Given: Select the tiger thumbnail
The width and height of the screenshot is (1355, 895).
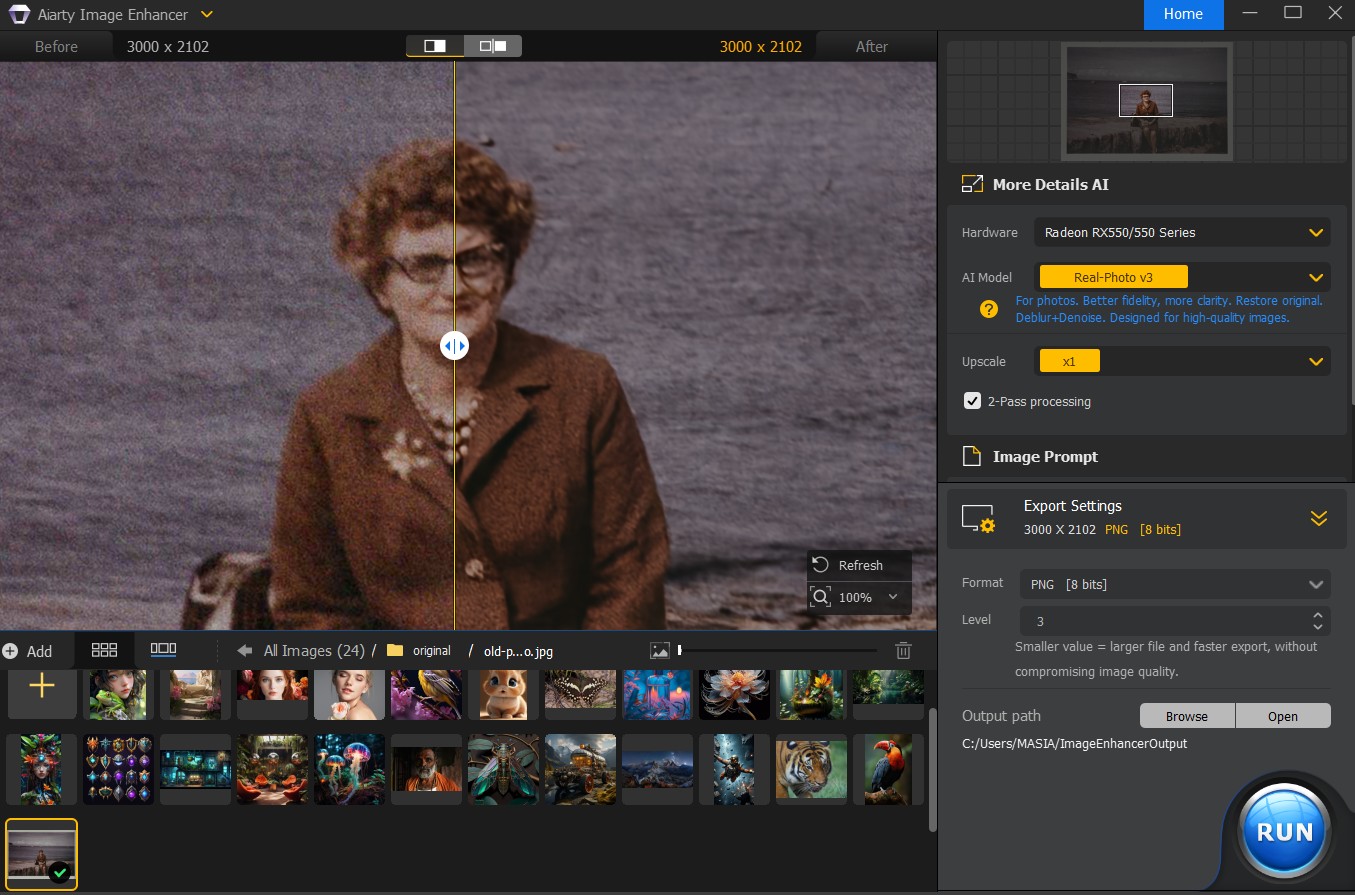Looking at the screenshot, I should click(811, 769).
